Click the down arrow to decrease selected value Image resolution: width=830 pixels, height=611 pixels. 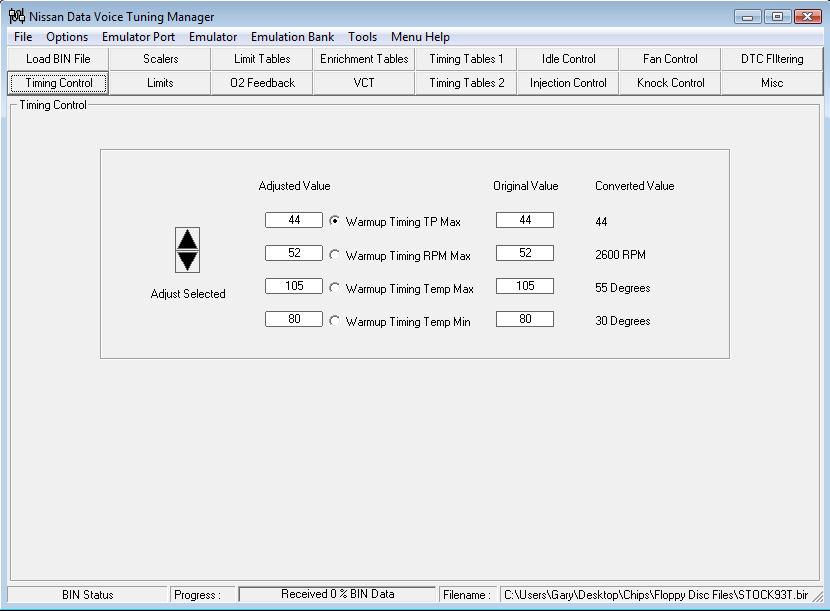tap(187, 260)
